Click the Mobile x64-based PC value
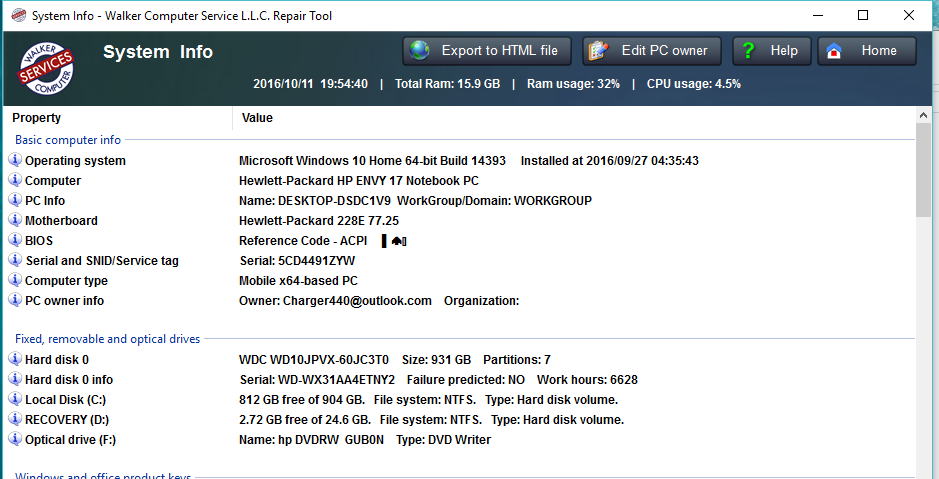The width and height of the screenshot is (939, 479). pos(298,281)
